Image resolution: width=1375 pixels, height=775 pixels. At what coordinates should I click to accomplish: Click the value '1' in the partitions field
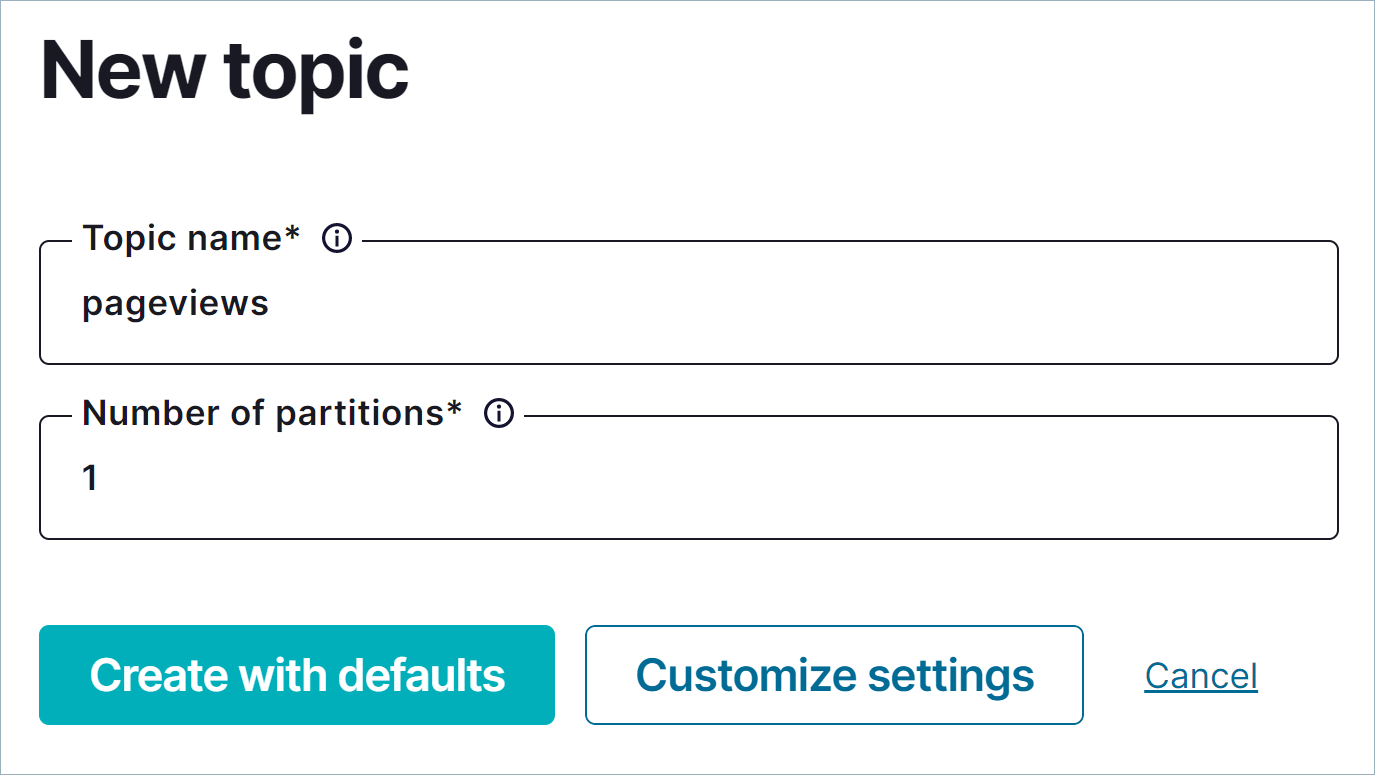click(90, 479)
